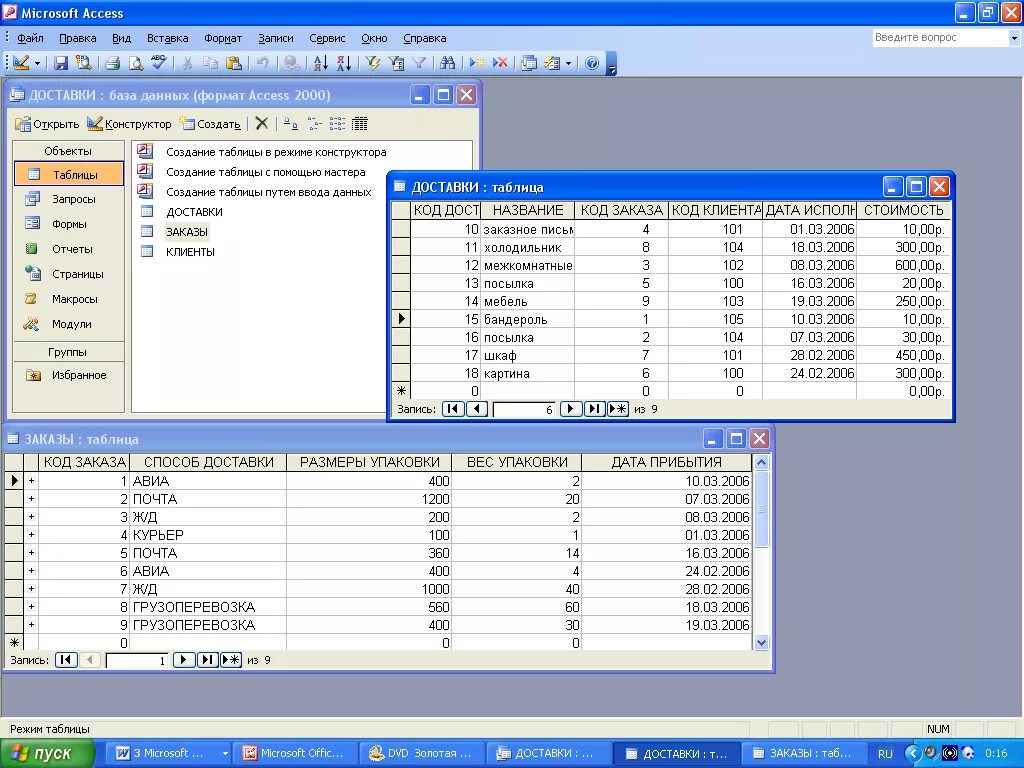Select Макросы in Objects pane

tap(69, 299)
